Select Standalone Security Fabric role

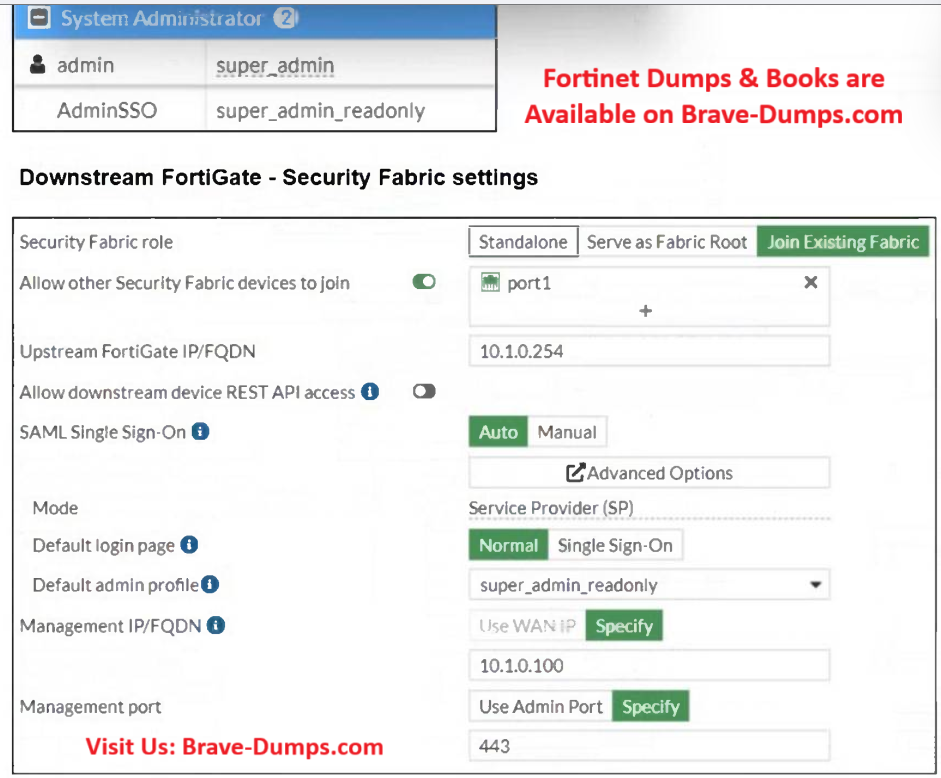pos(523,242)
